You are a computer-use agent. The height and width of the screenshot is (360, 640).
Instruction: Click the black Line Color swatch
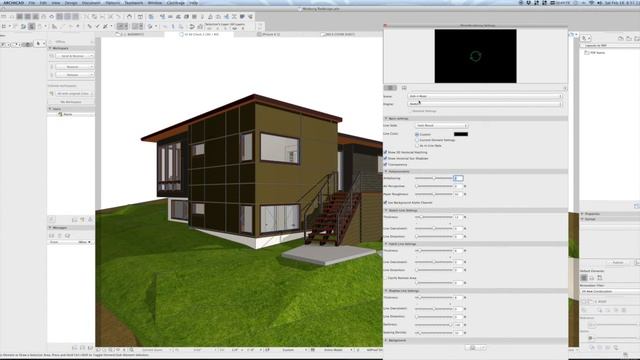[x=461, y=134]
